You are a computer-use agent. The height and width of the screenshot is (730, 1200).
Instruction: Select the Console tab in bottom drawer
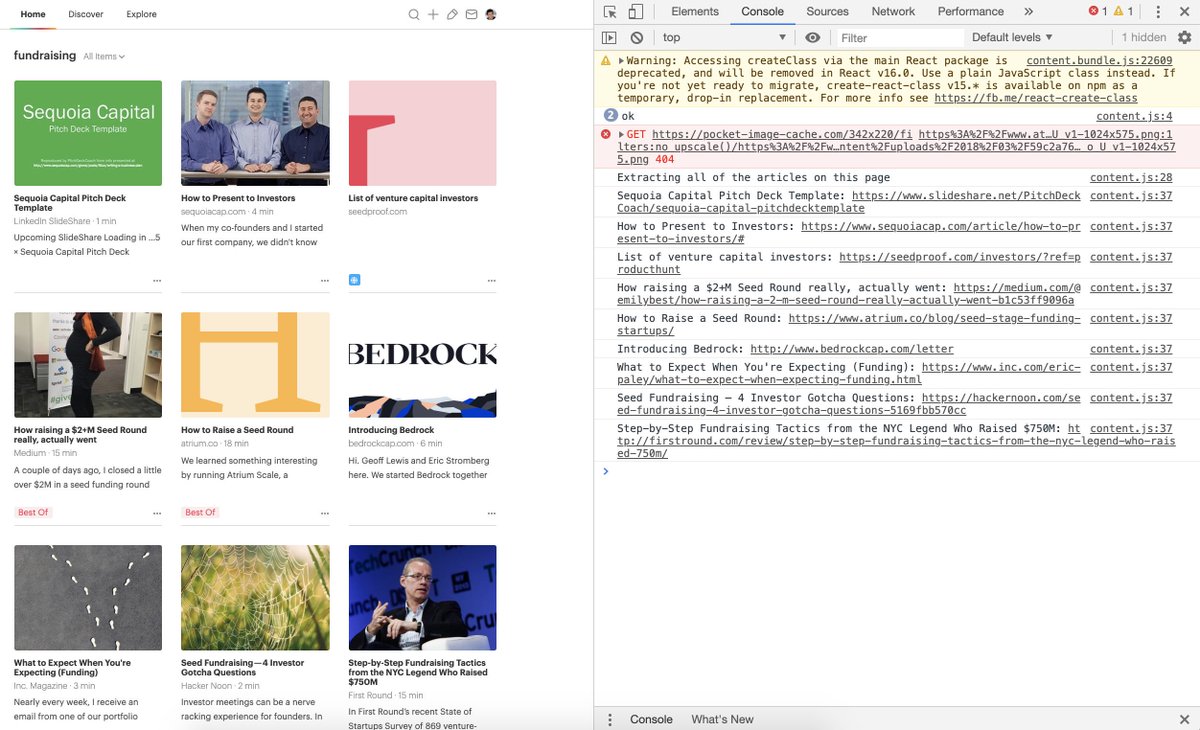651,719
